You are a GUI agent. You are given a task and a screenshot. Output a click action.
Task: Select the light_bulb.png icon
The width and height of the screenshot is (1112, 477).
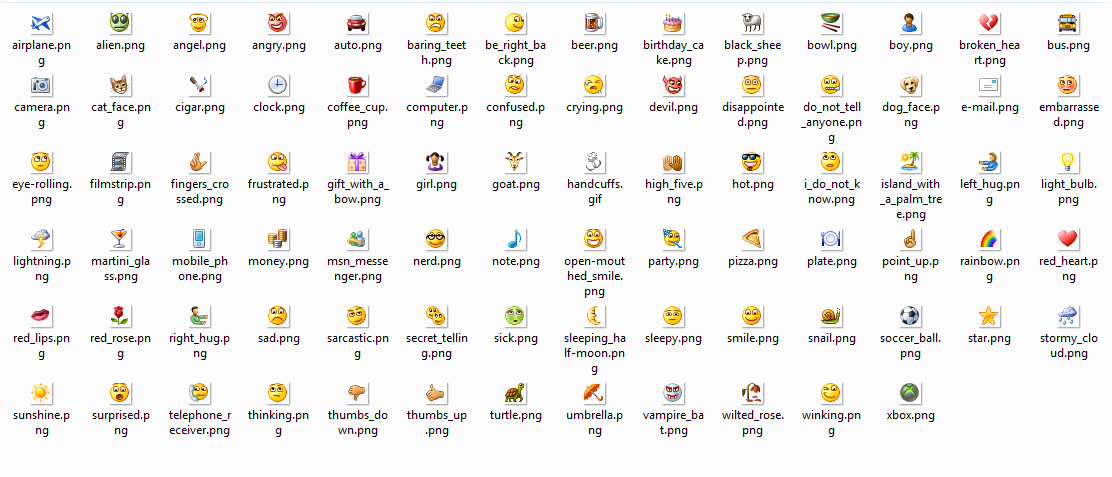tap(1068, 163)
